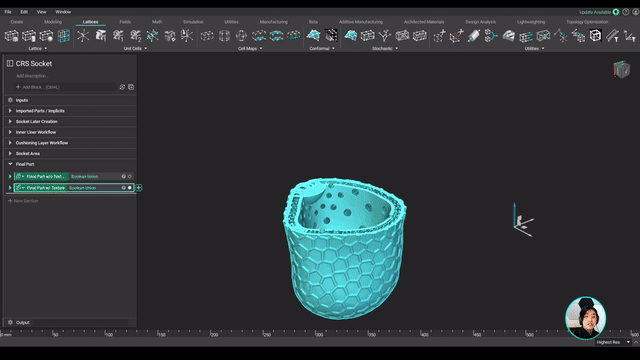Screen dimensions: 640x360
Task: Switch to the Create ribbon tab
Action: (17, 22)
